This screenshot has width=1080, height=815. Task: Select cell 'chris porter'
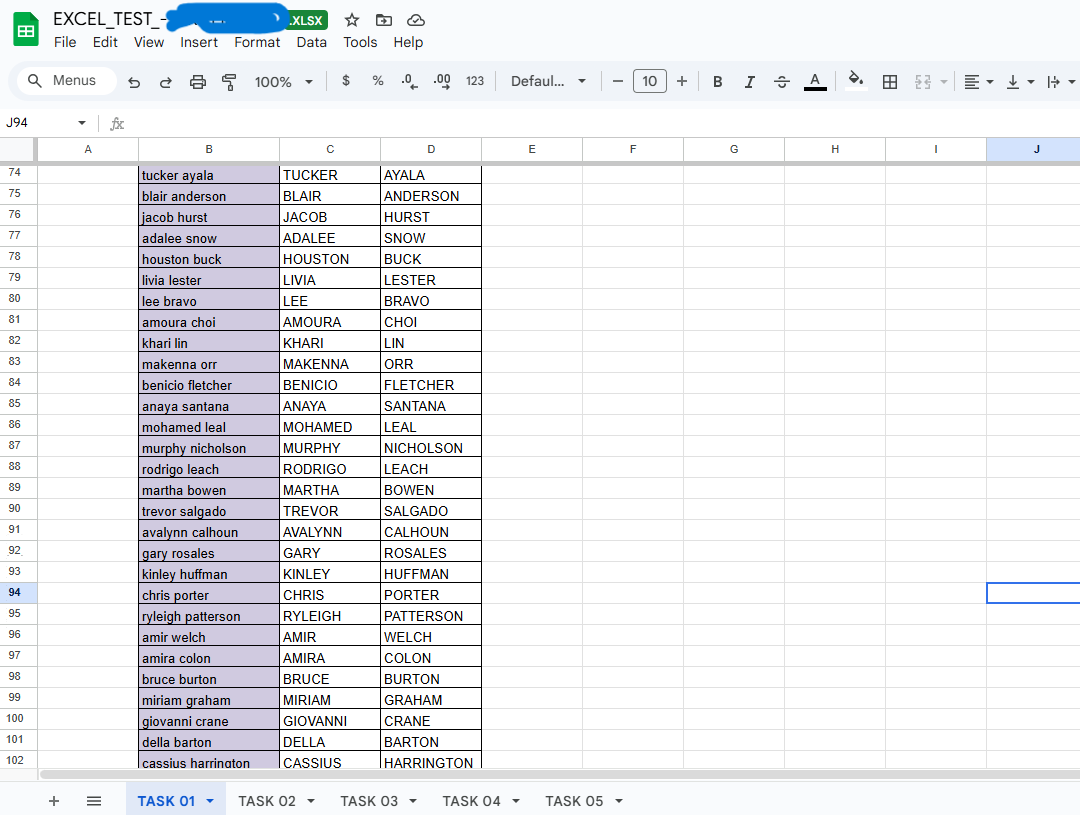[x=209, y=595]
